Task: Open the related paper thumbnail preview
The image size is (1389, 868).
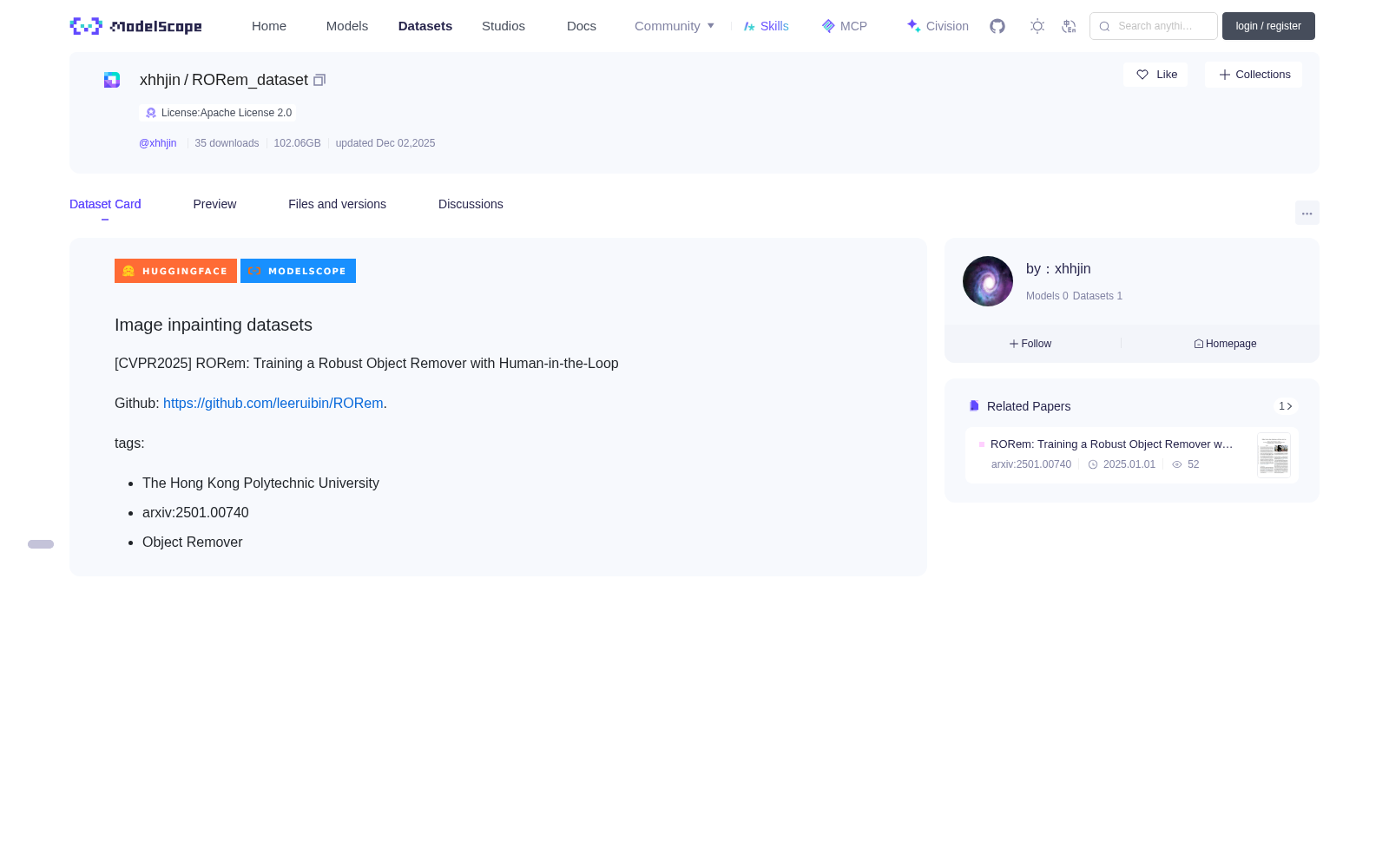Action: point(1274,455)
